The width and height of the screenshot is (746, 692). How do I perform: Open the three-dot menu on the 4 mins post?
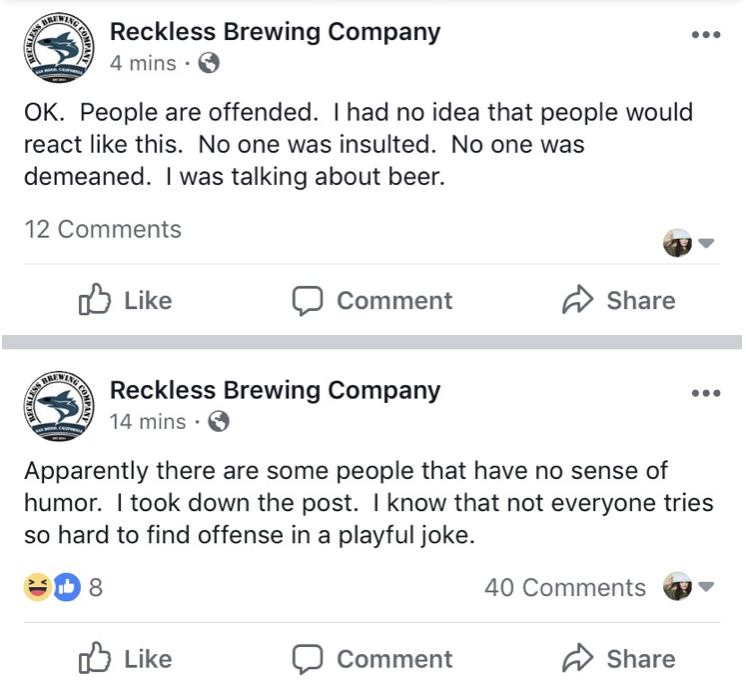coord(705,35)
